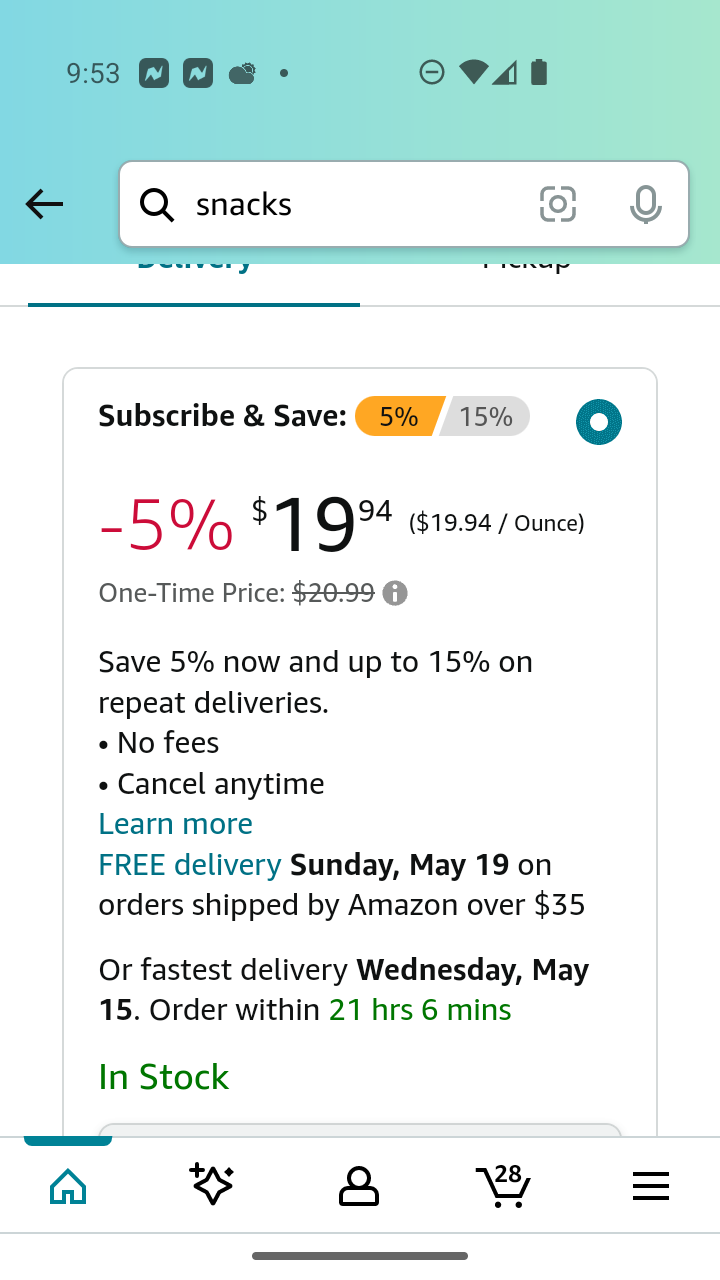This screenshot has width=720, height=1280.
Task: Open the account profile icon
Action: pos(359,1186)
